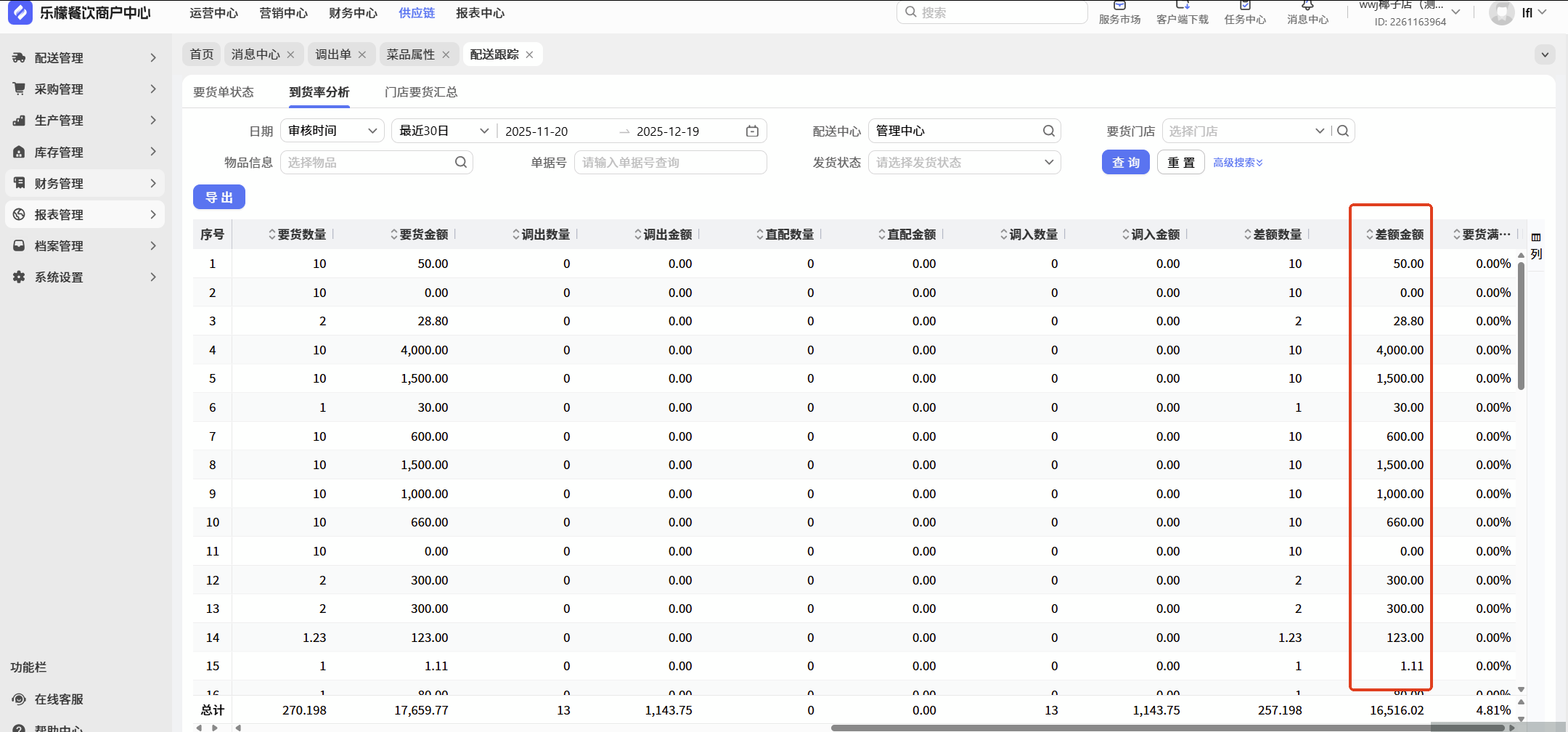Open 任务中心 in the header
Viewport: 1568px width, 732px height.
(1245, 13)
